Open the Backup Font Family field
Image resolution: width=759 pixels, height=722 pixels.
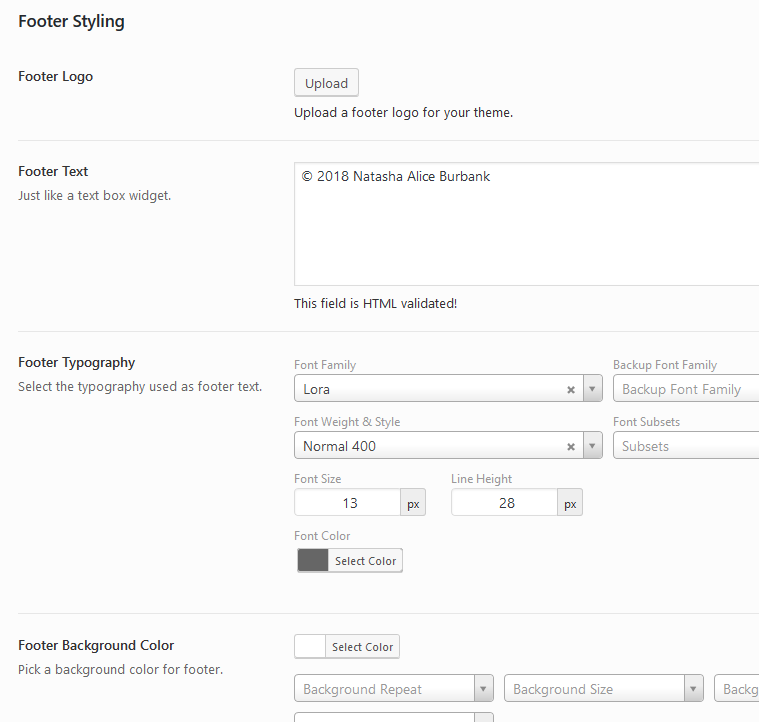[686, 390]
